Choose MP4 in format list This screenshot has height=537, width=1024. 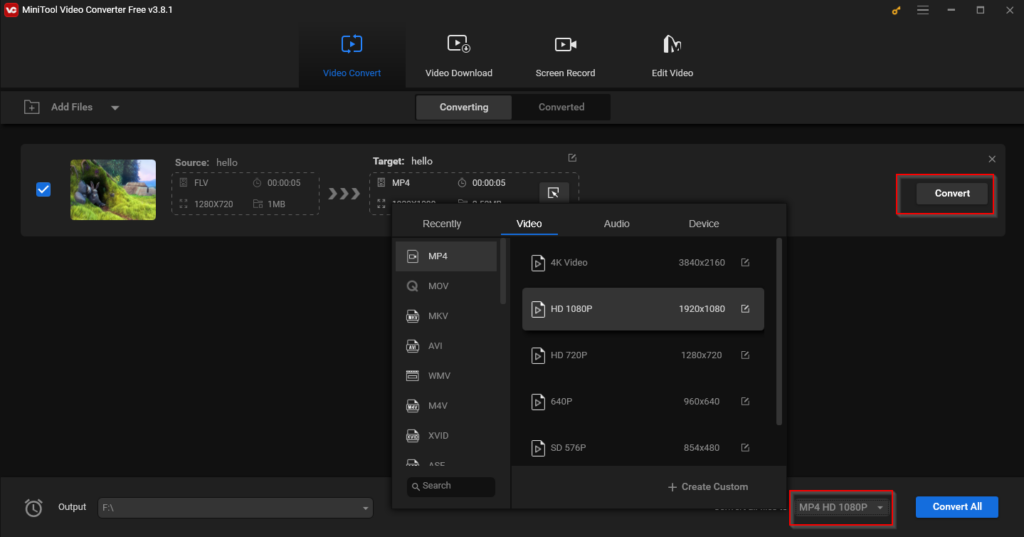(x=446, y=256)
